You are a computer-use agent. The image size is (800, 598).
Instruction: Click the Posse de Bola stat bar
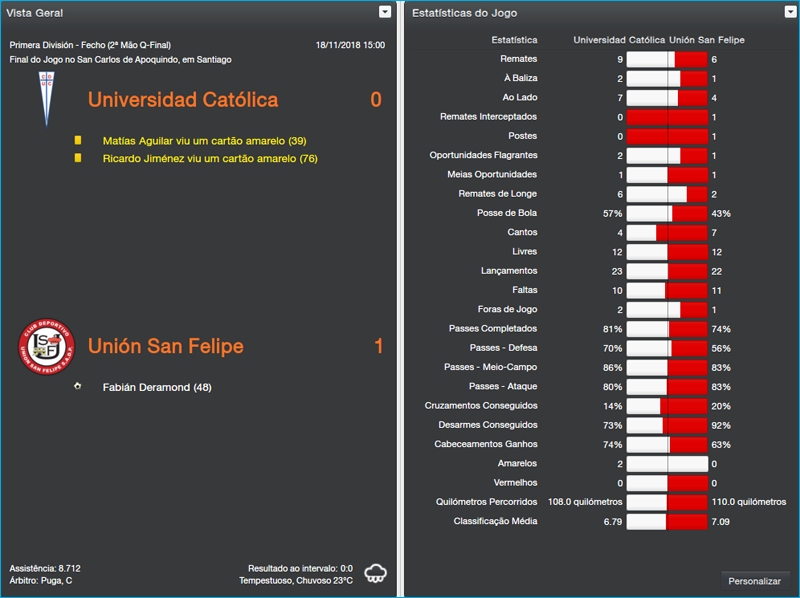tap(666, 213)
